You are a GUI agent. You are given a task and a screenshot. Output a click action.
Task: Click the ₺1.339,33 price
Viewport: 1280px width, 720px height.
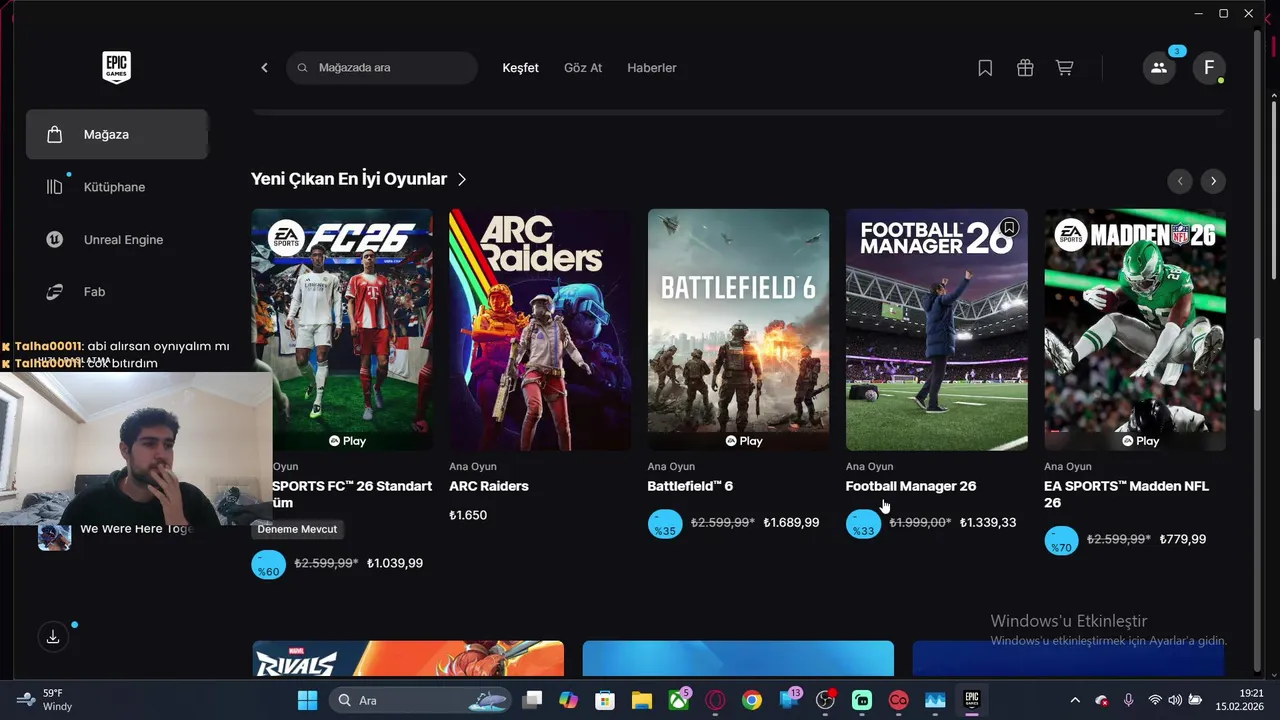point(988,523)
